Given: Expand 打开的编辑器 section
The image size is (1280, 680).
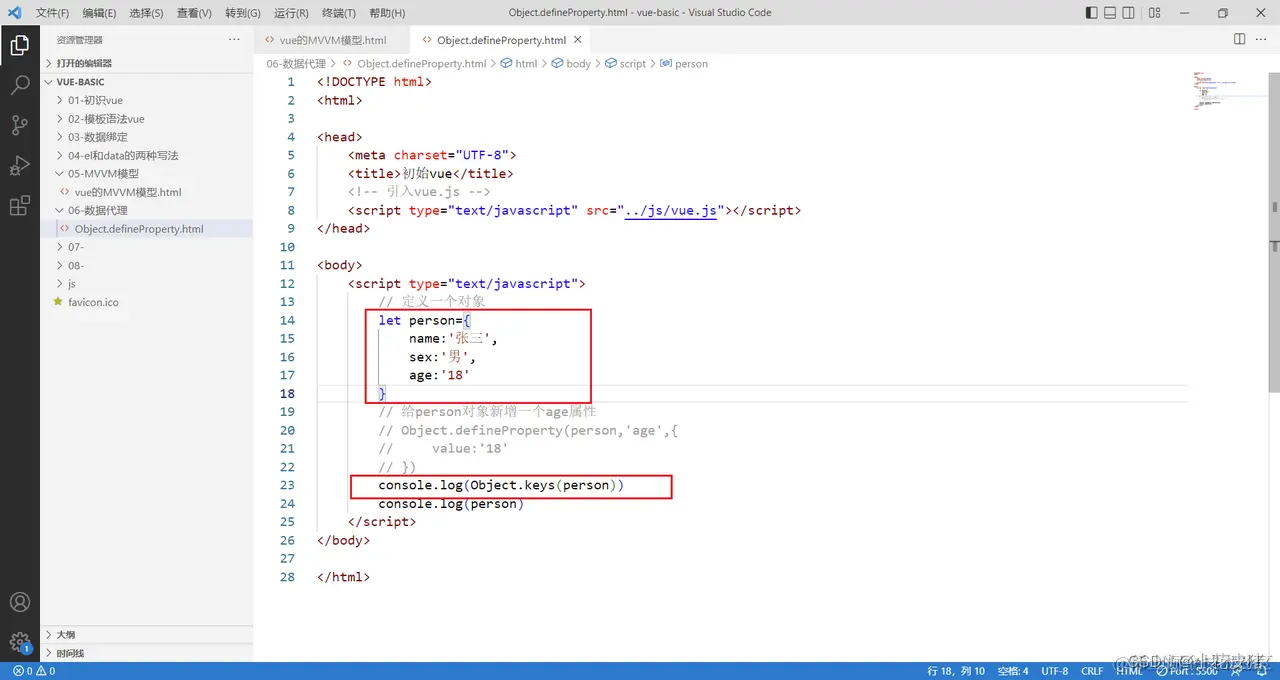Looking at the screenshot, I should coord(147,63).
